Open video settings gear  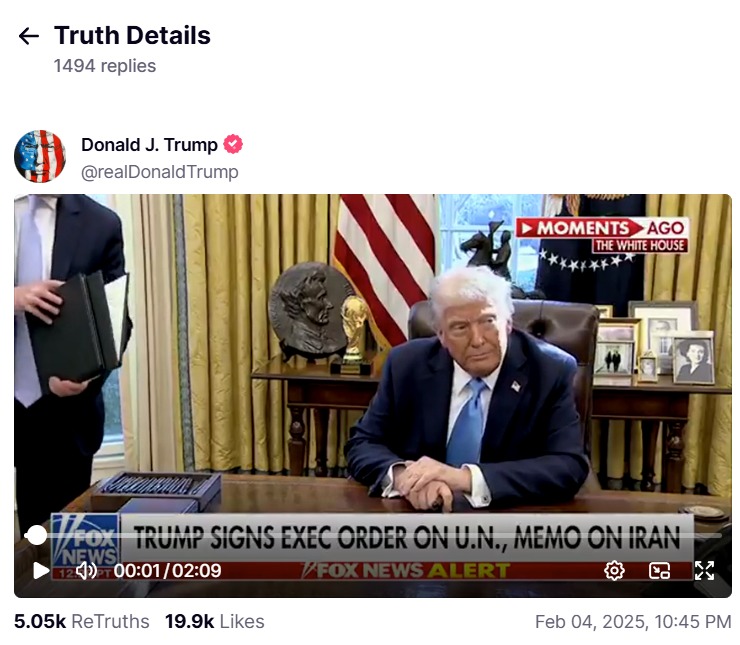[x=614, y=570]
